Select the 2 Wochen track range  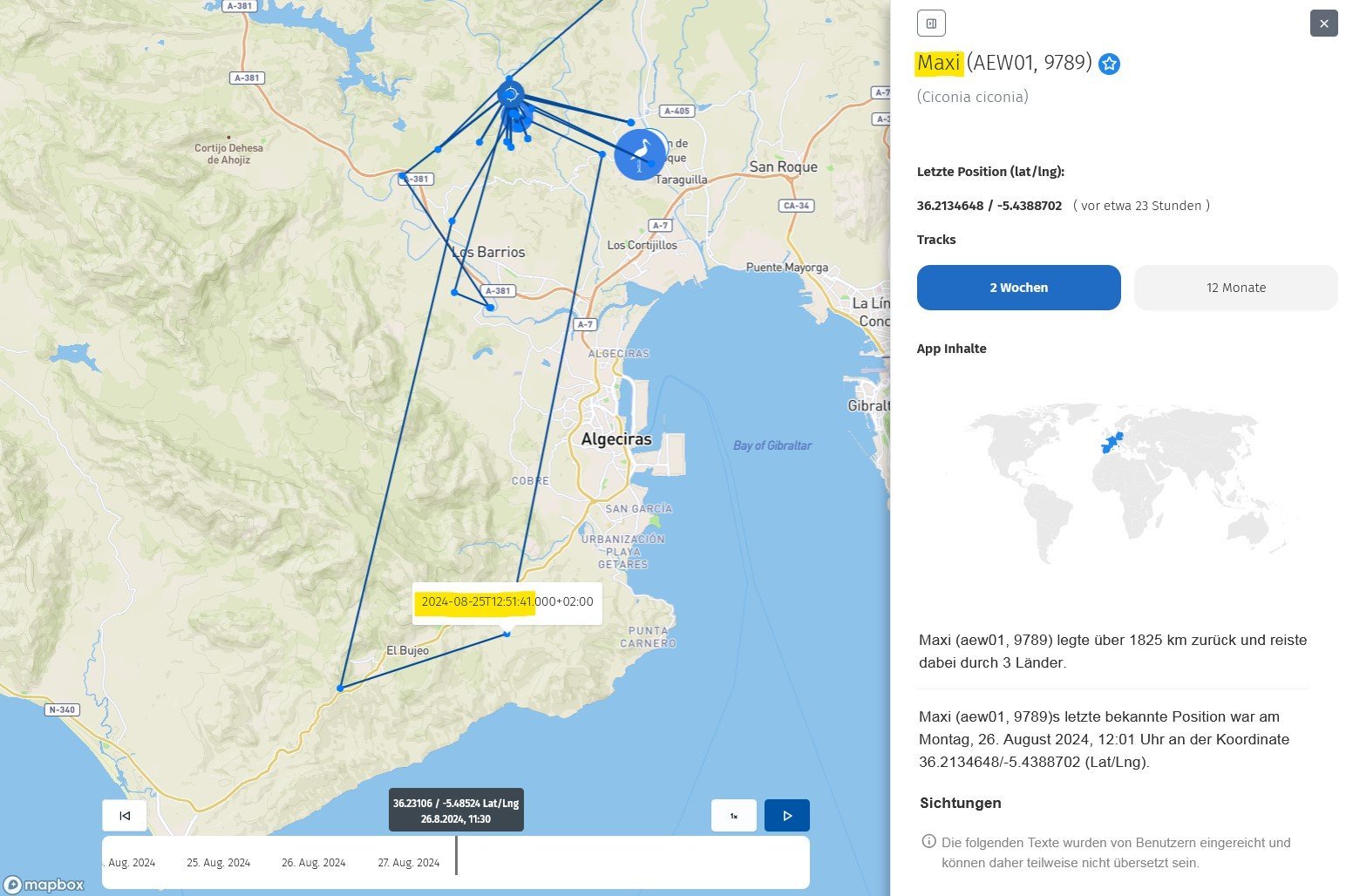[1018, 288]
